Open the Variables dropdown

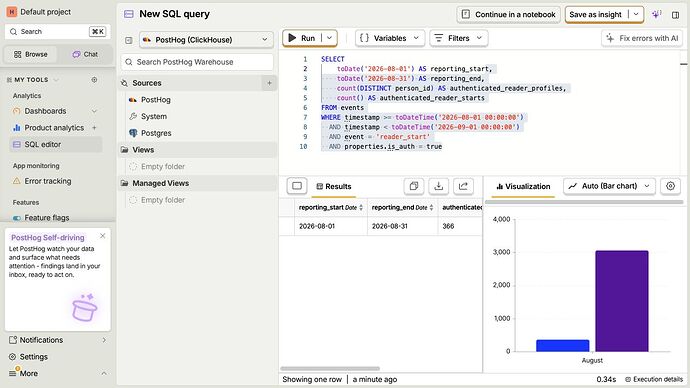390,38
